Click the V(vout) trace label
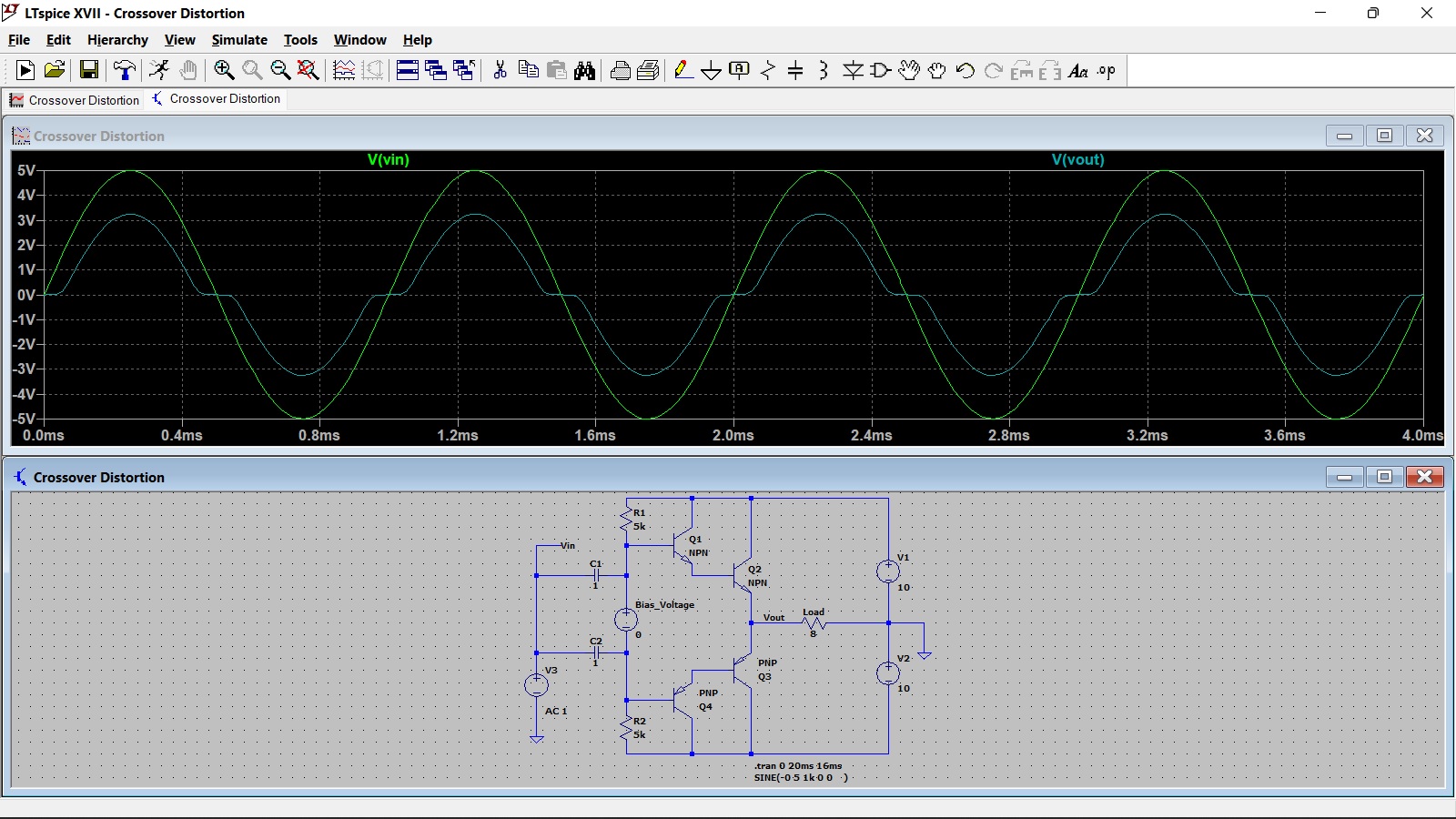1456x819 pixels. [1078, 159]
